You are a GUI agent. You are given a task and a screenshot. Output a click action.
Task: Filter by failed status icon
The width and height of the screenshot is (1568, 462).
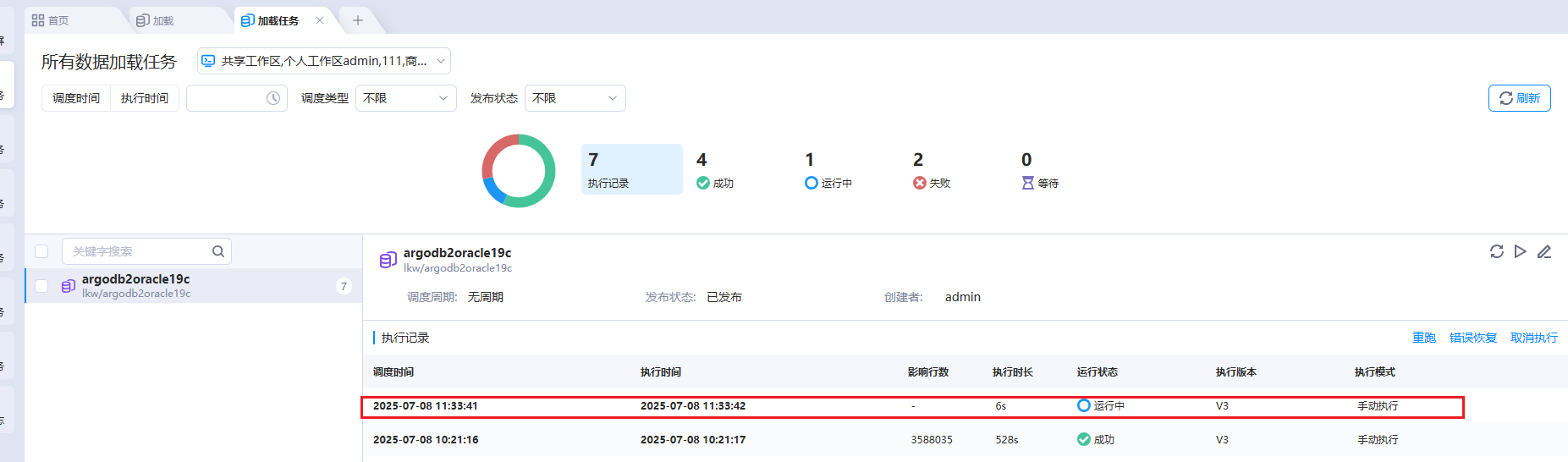[920, 183]
